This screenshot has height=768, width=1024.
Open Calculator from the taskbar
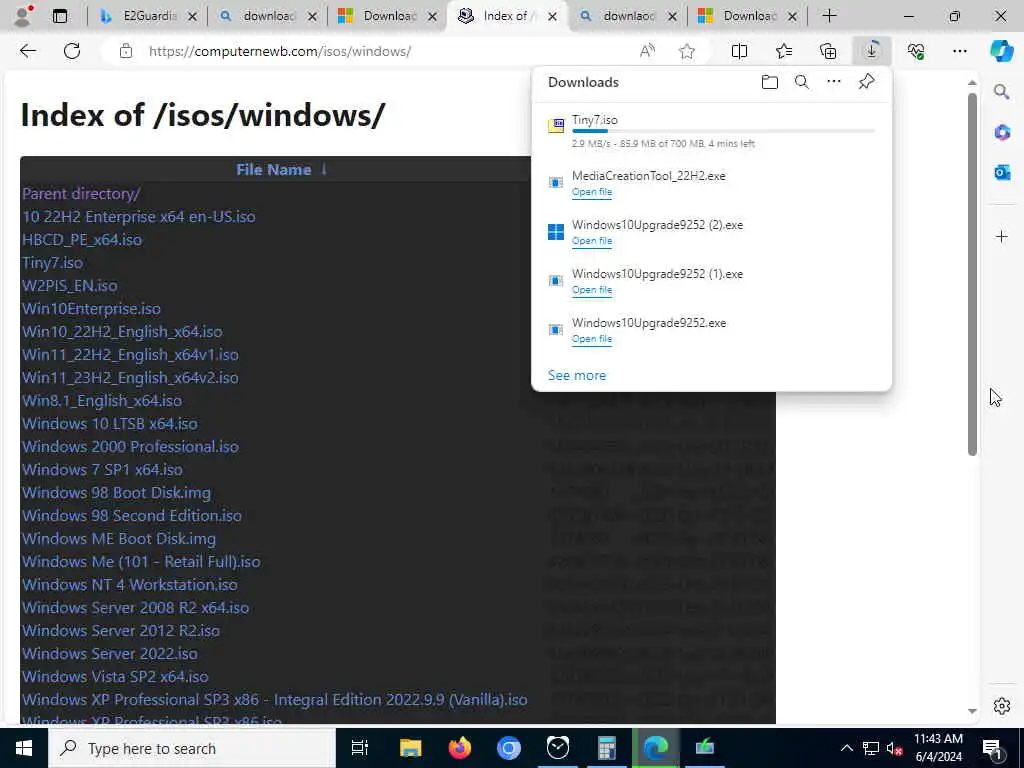coord(607,748)
